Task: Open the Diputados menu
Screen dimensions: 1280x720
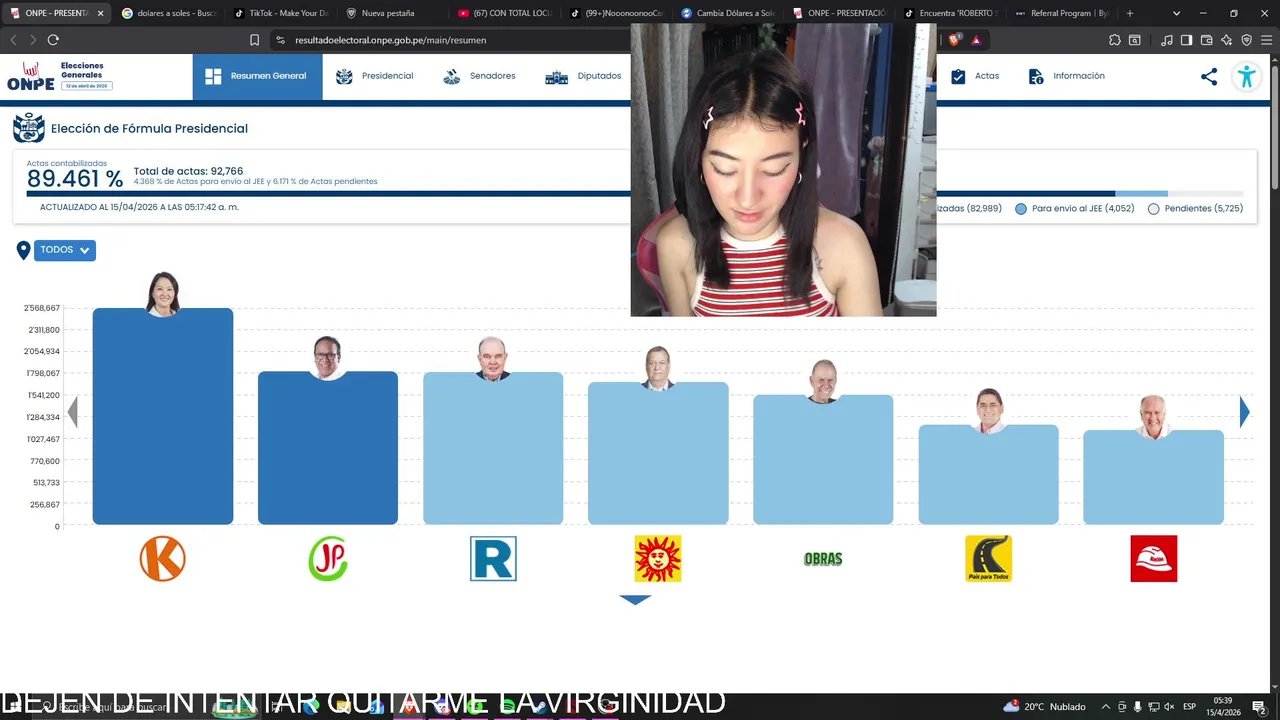Action: [x=583, y=76]
